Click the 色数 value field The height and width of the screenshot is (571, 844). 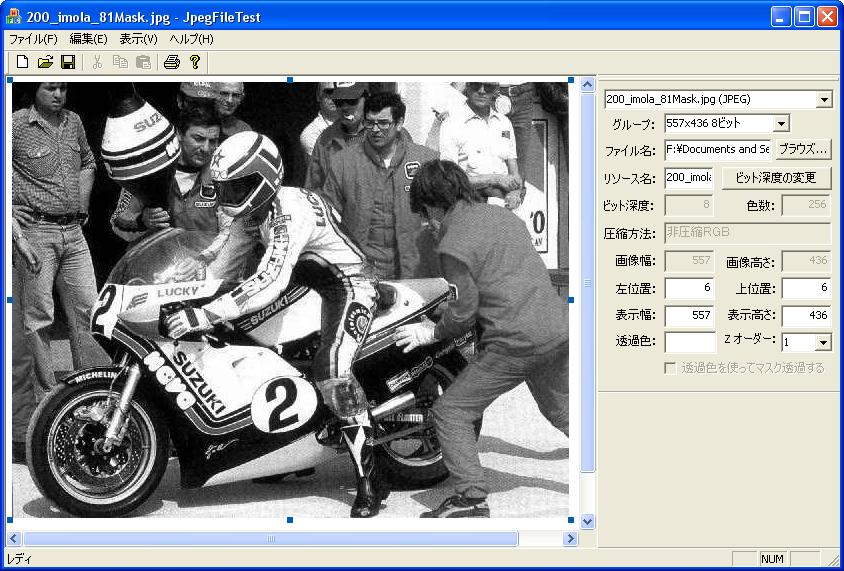pyautogui.click(x=806, y=205)
